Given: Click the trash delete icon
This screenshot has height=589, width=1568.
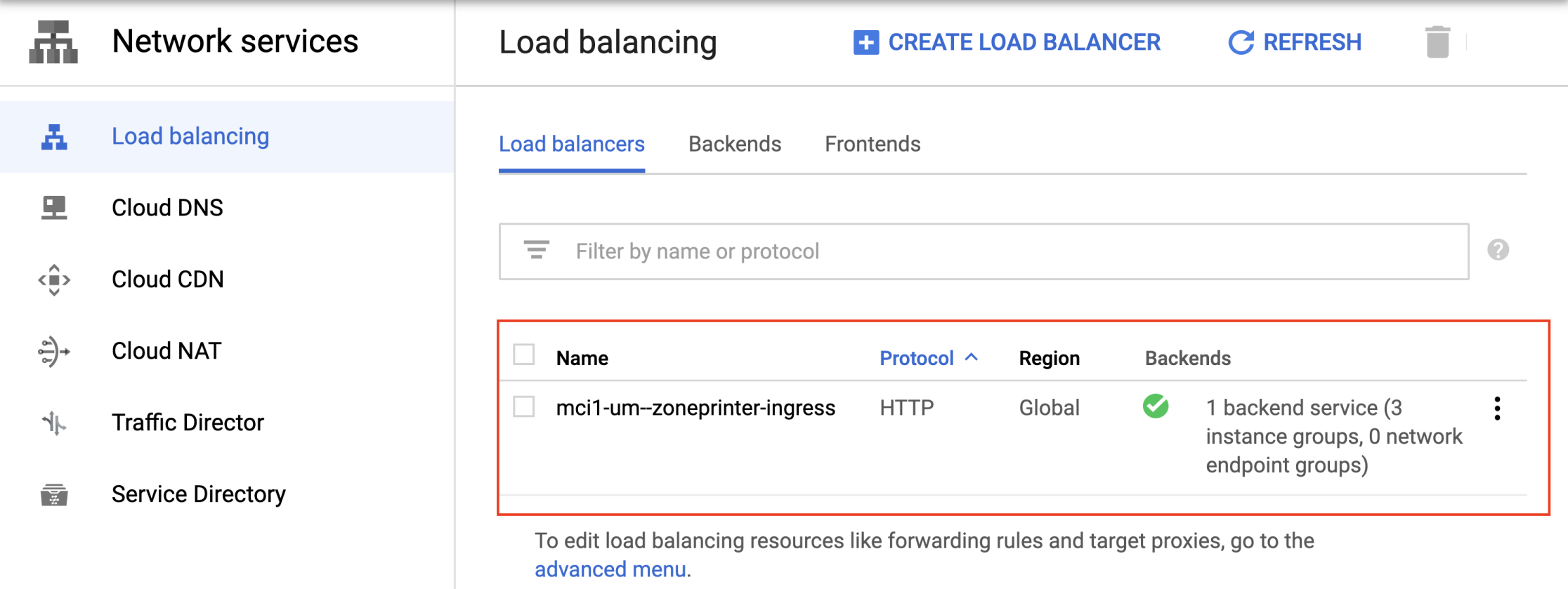Looking at the screenshot, I should [x=1437, y=42].
